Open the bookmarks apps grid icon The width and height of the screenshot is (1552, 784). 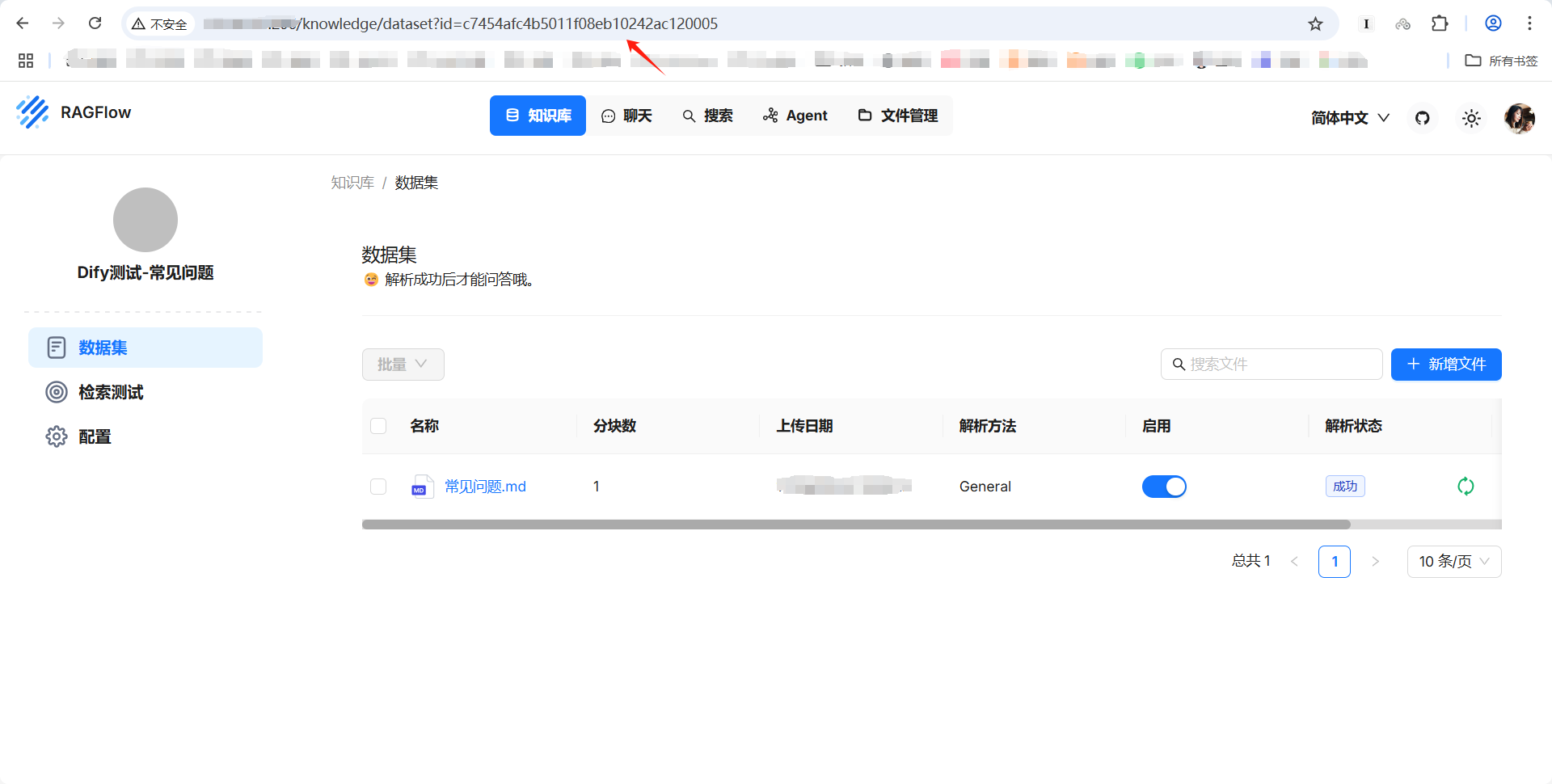pyautogui.click(x=26, y=61)
